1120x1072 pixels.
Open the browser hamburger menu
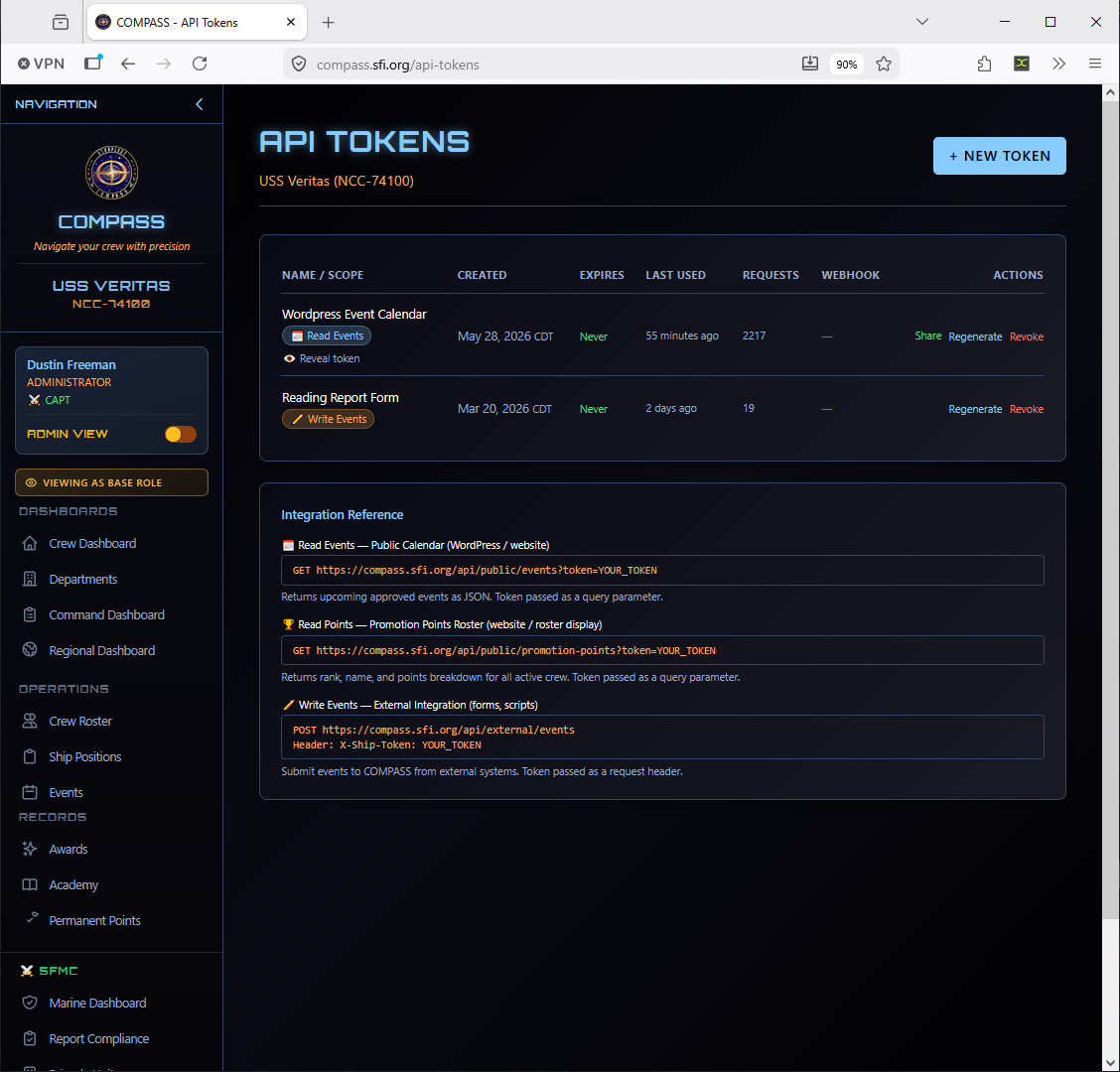1095,64
